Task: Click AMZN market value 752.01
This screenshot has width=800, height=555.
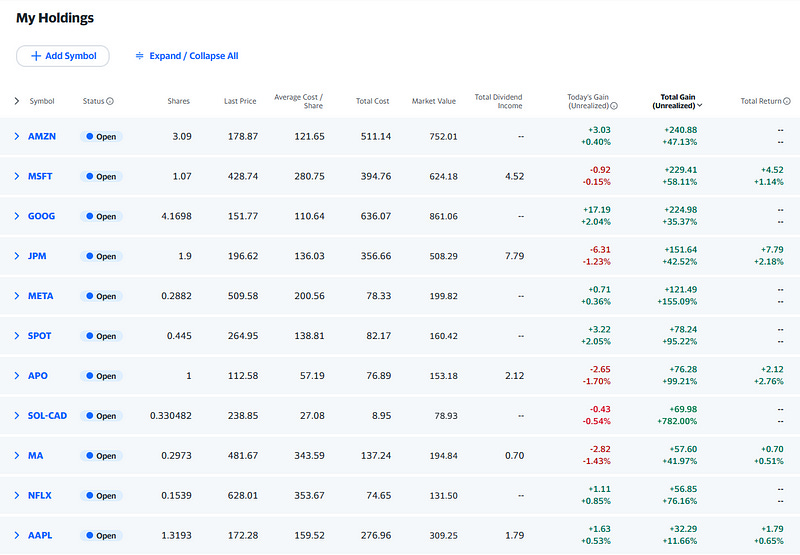Action: point(443,136)
